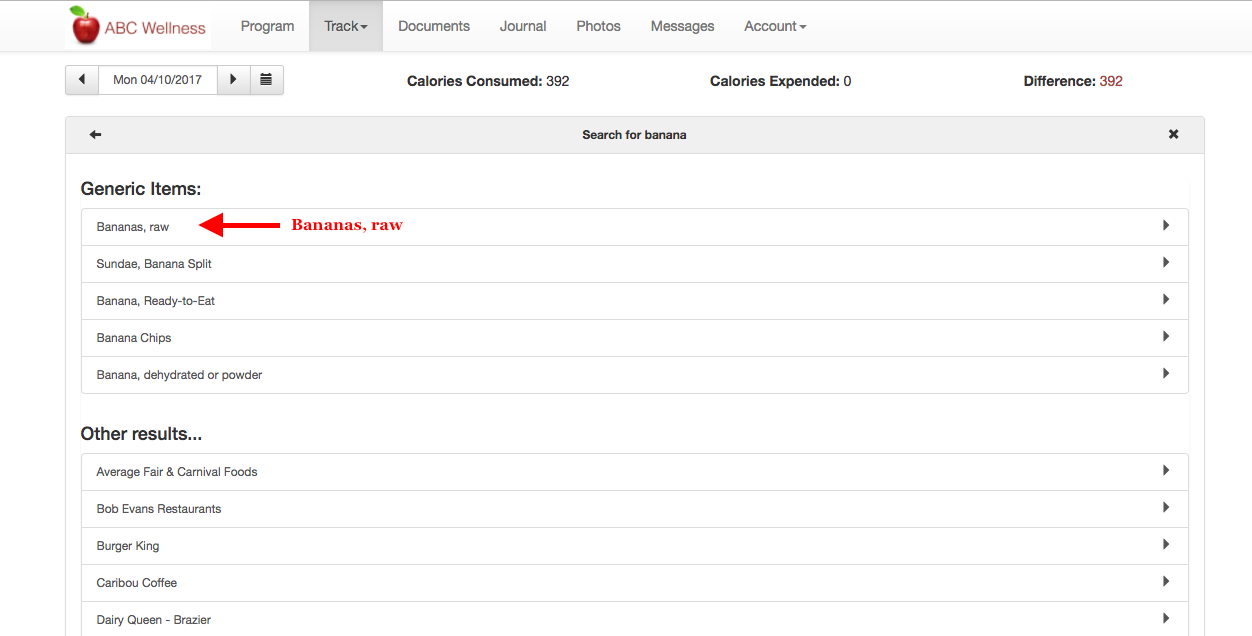Select Banana, Ready-to-Eat item
The width and height of the screenshot is (1252, 636).
click(156, 301)
